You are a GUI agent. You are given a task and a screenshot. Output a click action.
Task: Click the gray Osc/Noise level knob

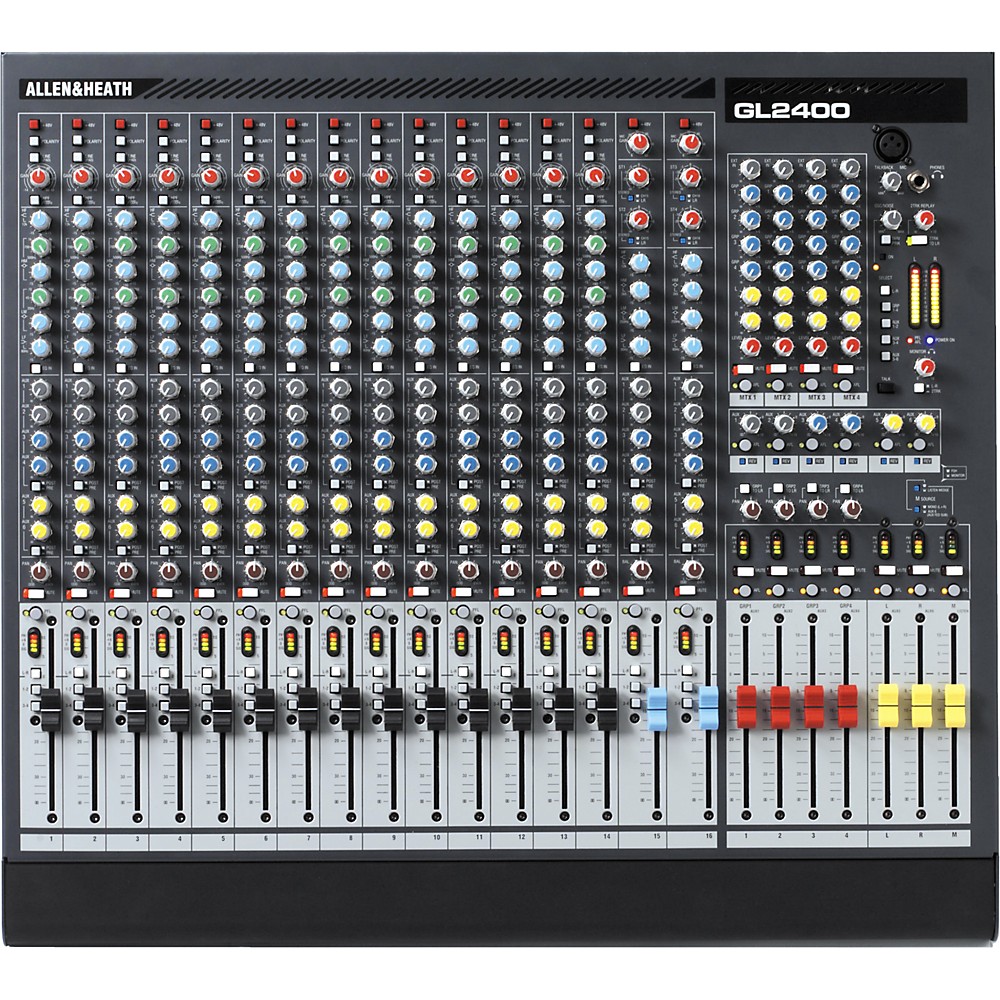click(x=892, y=218)
